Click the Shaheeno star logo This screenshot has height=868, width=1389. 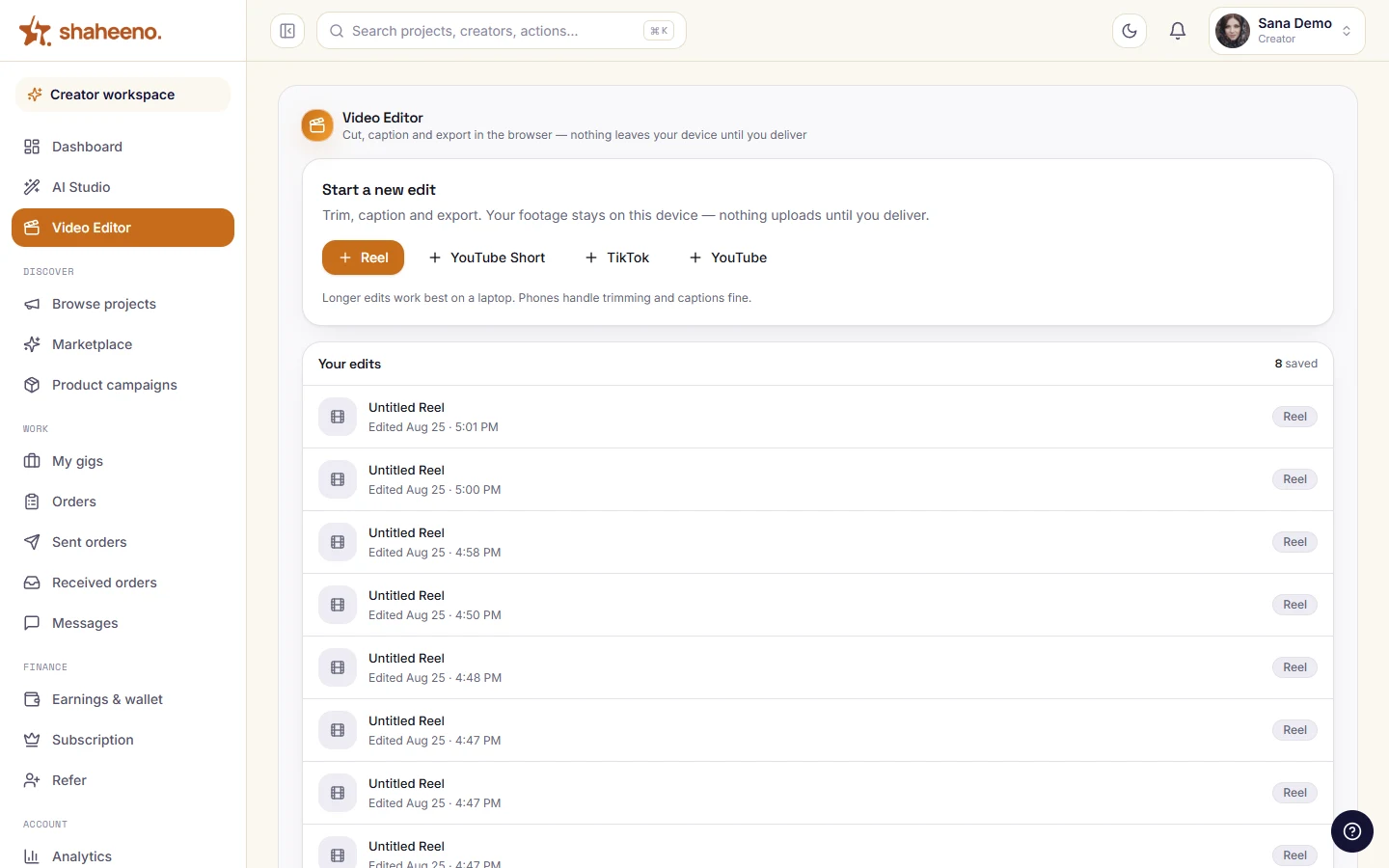pyautogui.click(x=36, y=31)
